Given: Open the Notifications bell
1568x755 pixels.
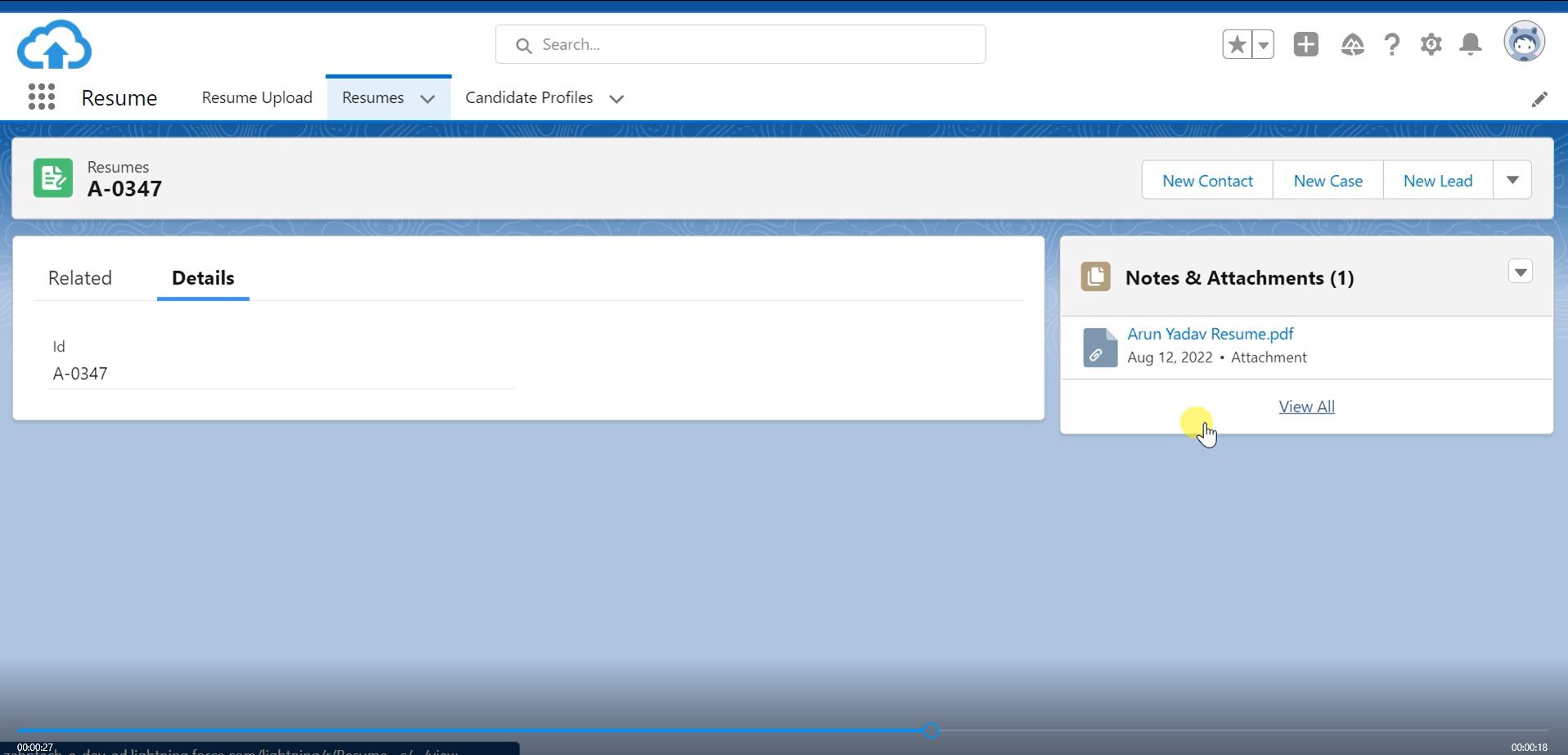Looking at the screenshot, I should pos(1470,44).
